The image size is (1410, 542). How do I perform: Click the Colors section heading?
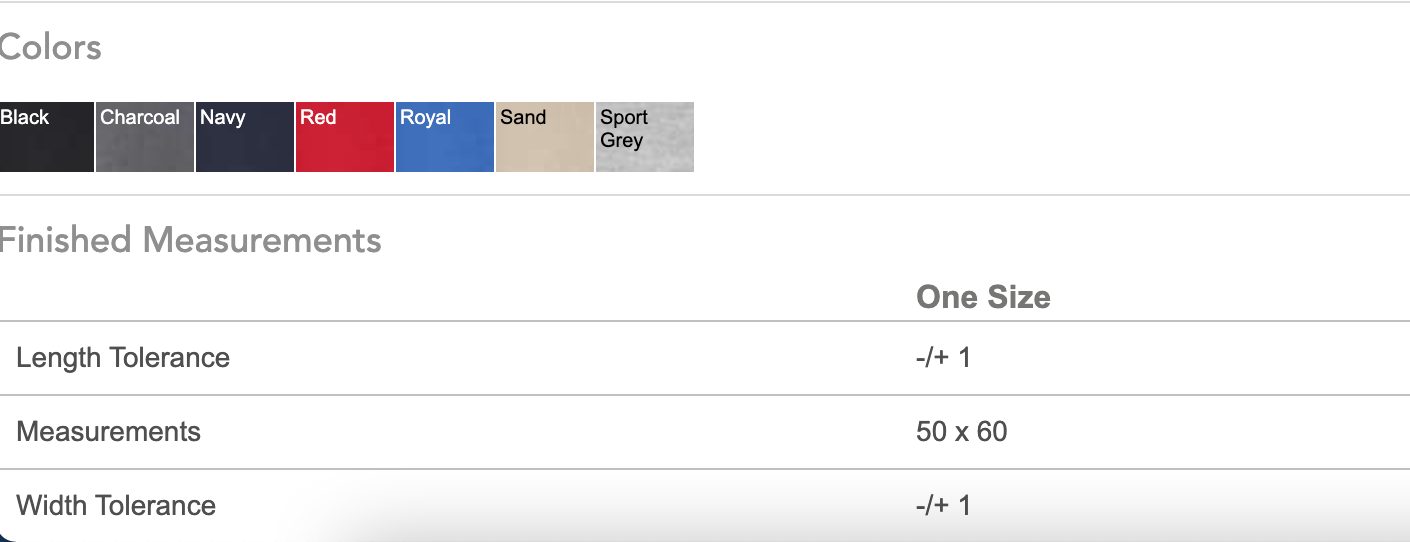pyautogui.click(x=50, y=47)
